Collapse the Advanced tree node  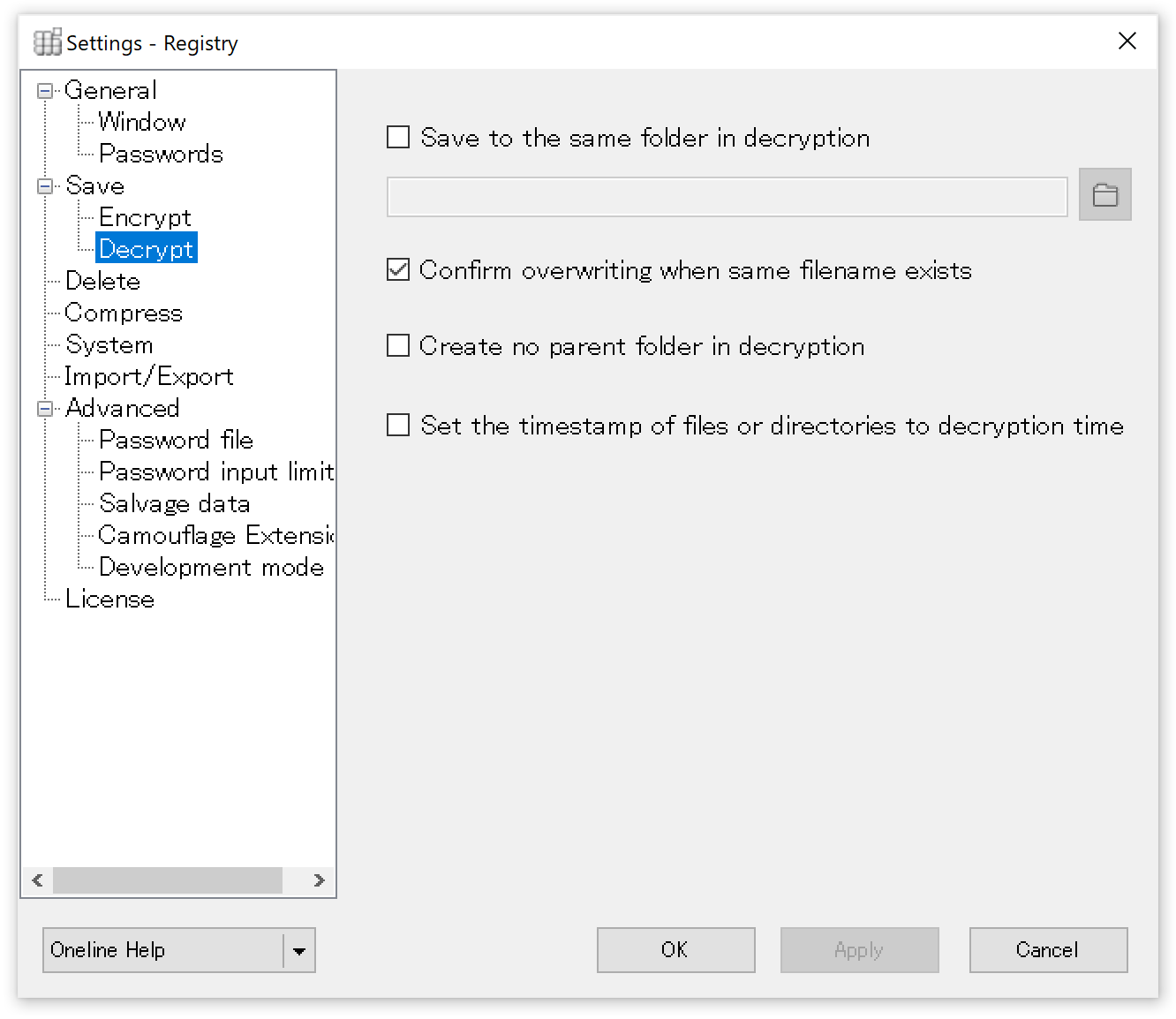tap(44, 409)
